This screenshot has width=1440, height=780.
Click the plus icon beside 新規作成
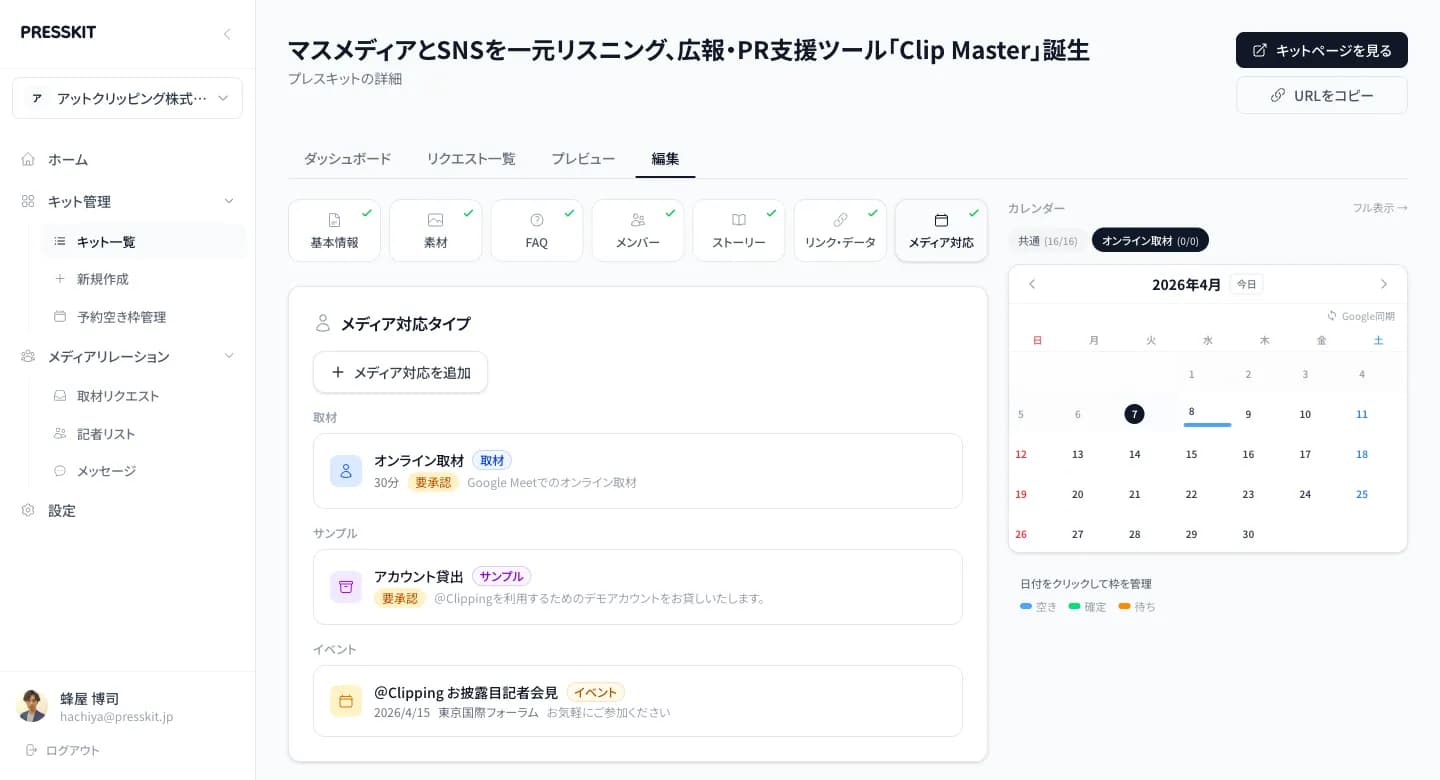click(x=60, y=279)
